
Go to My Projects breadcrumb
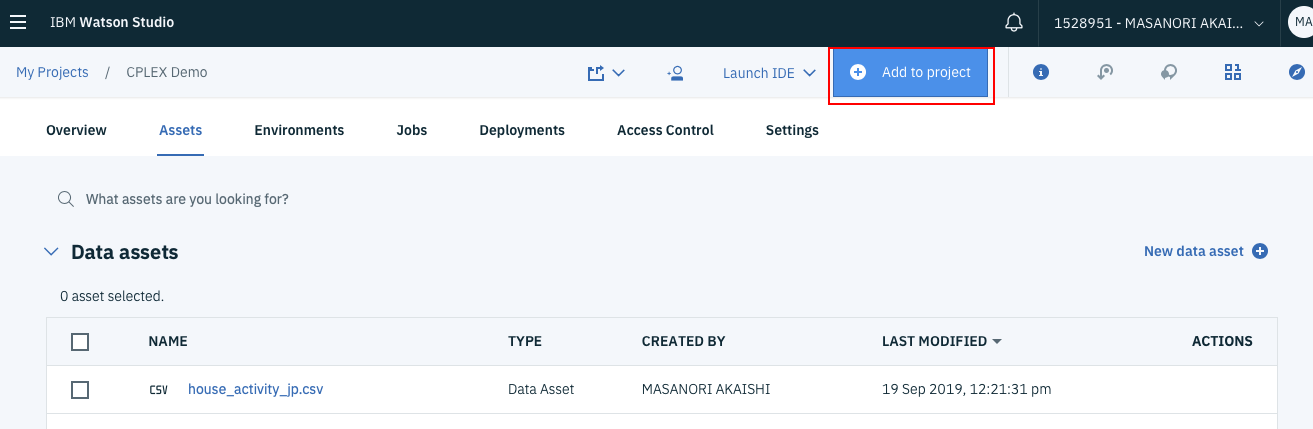click(x=52, y=73)
